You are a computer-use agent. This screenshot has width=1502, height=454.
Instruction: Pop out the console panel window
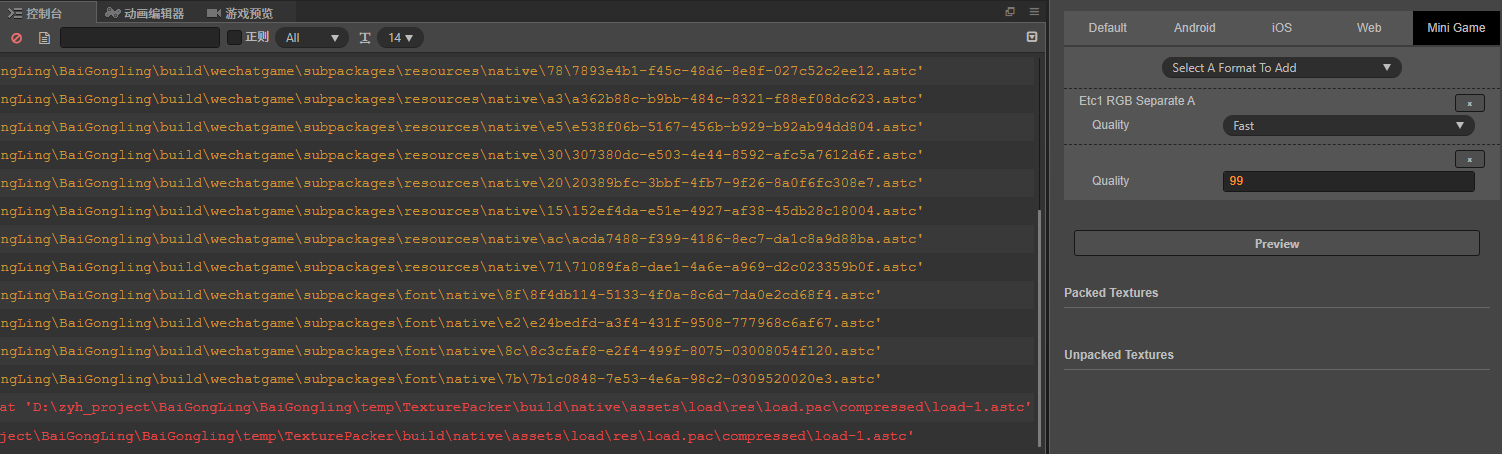coord(1010,12)
